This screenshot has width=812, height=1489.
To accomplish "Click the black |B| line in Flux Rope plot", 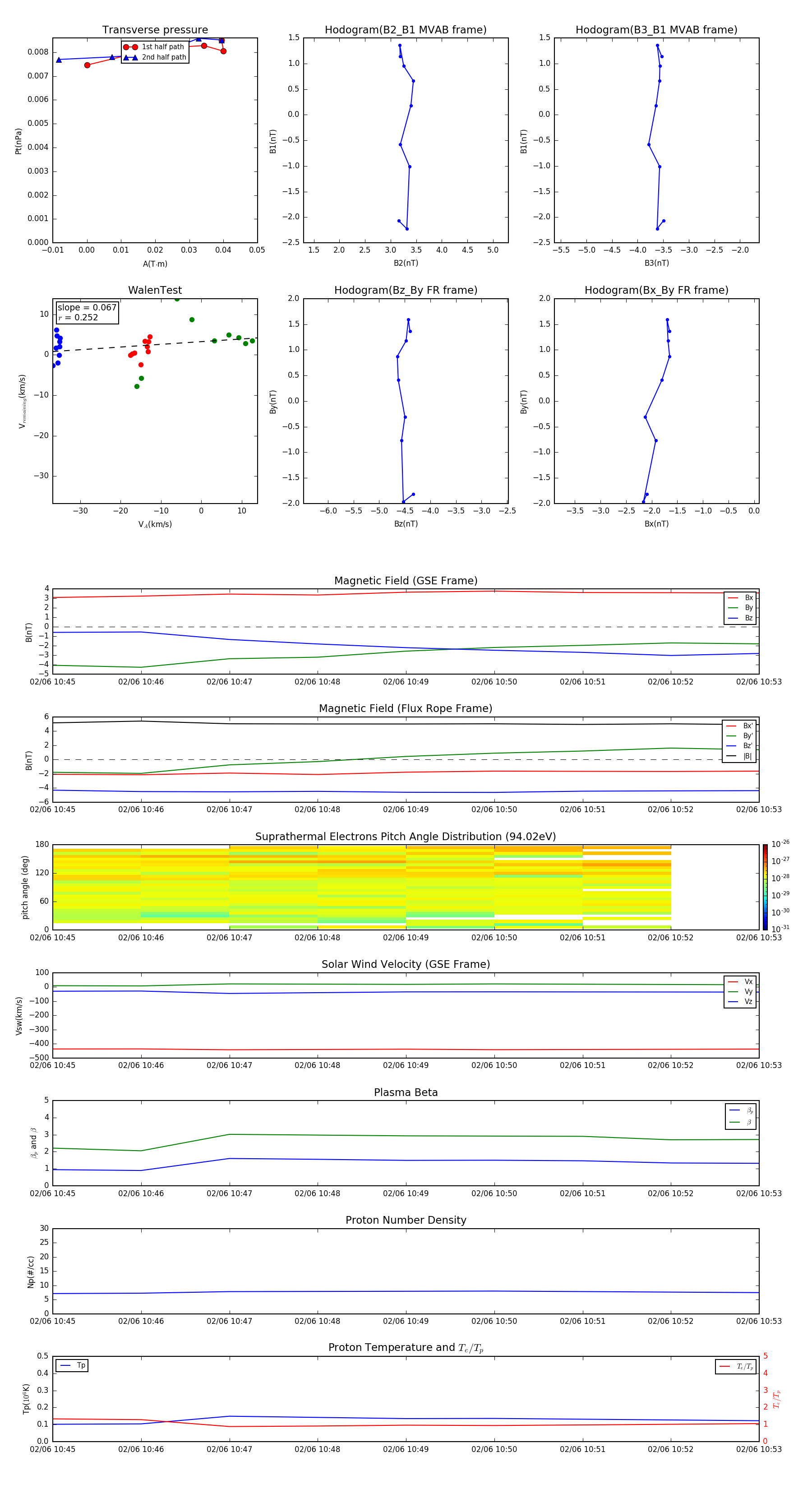I will click(406, 724).
